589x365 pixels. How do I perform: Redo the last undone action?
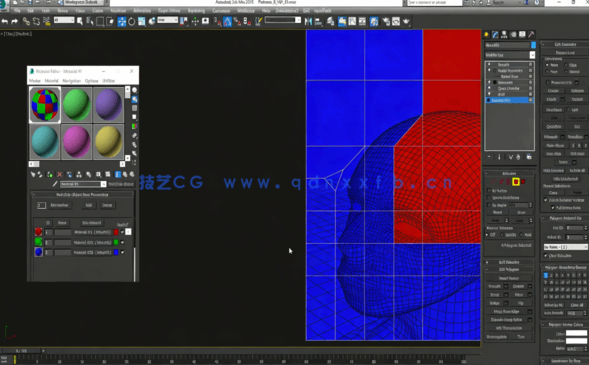click(14, 21)
